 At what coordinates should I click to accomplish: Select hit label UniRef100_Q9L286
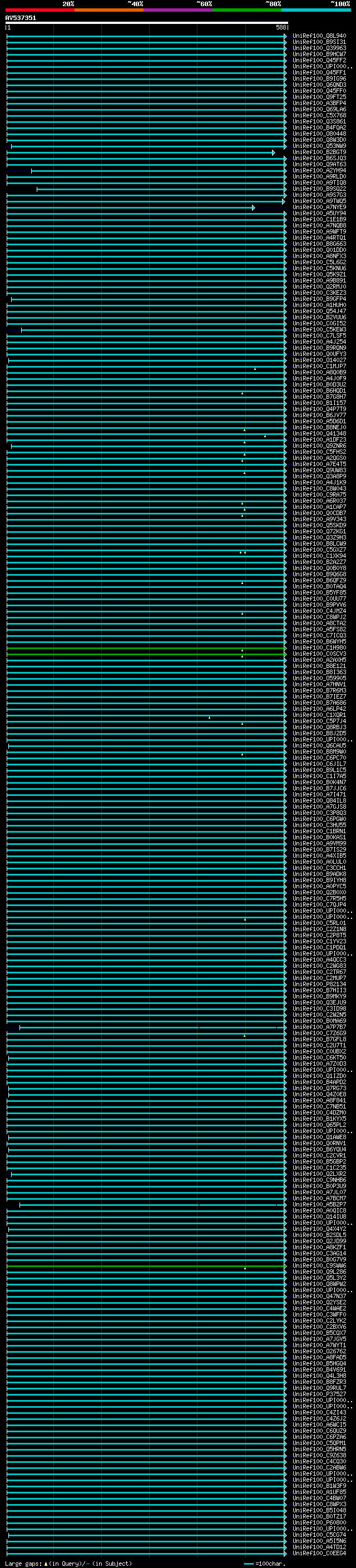[x=319, y=1272]
